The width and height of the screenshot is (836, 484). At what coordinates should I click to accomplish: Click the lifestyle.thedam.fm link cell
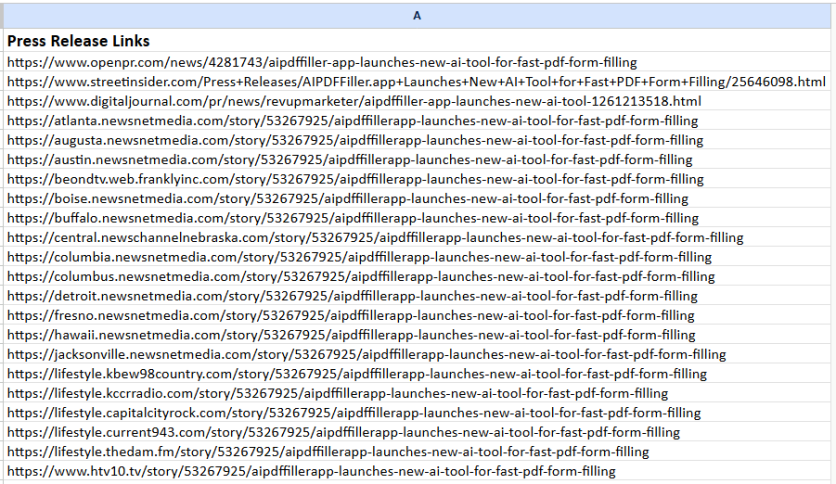[417, 451]
